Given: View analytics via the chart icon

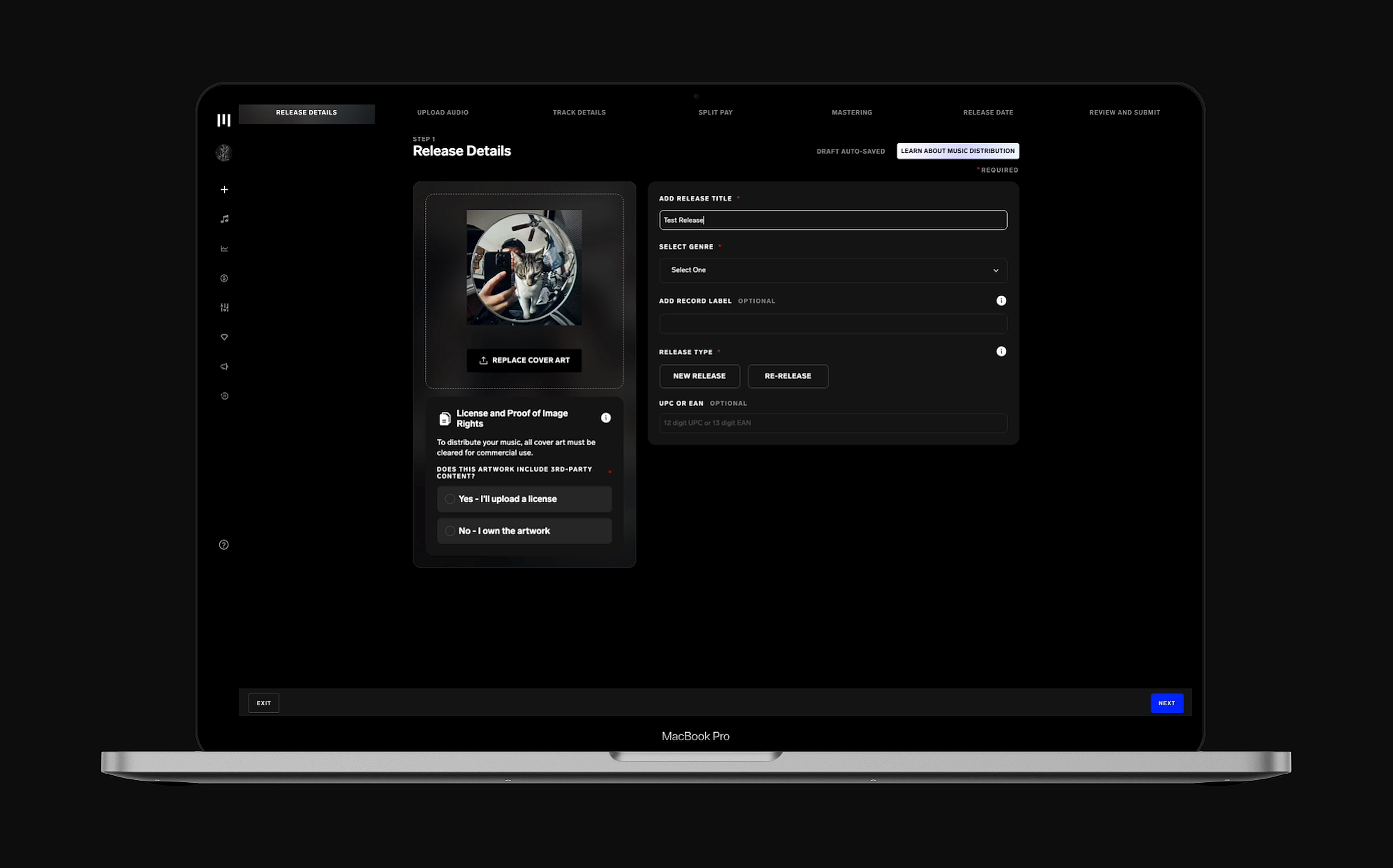Looking at the screenshot, I should [x=224, y=249].
